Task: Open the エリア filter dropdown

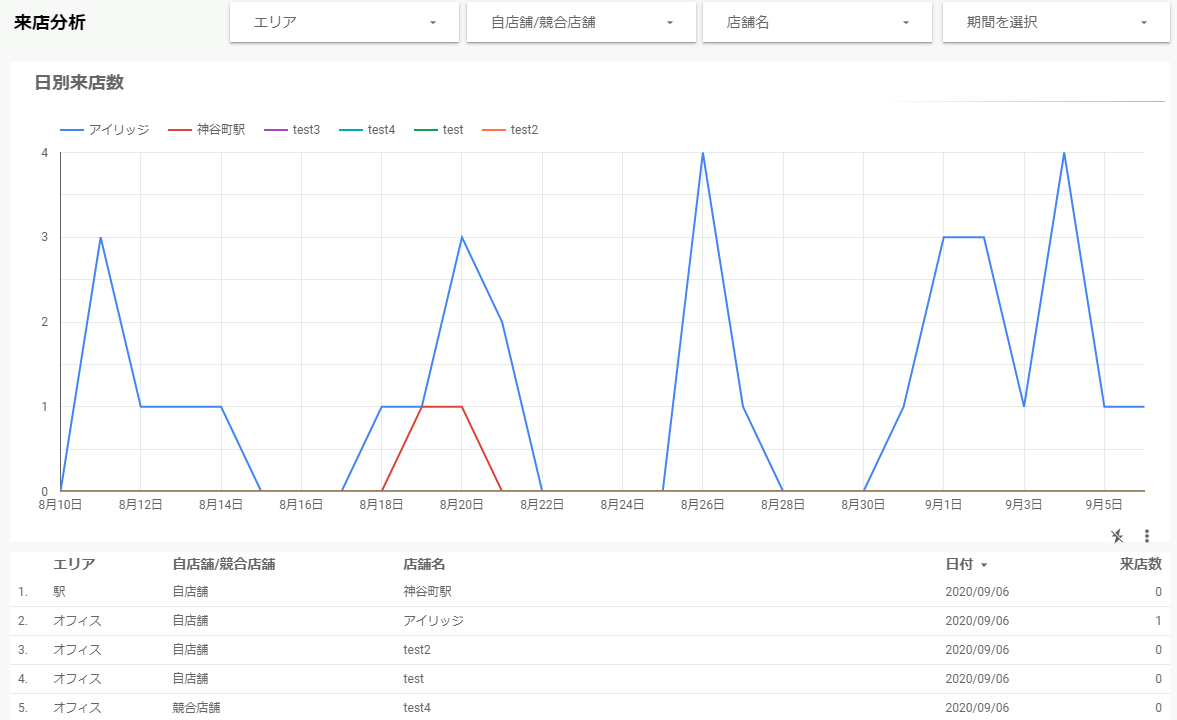Action: (345, 23)
